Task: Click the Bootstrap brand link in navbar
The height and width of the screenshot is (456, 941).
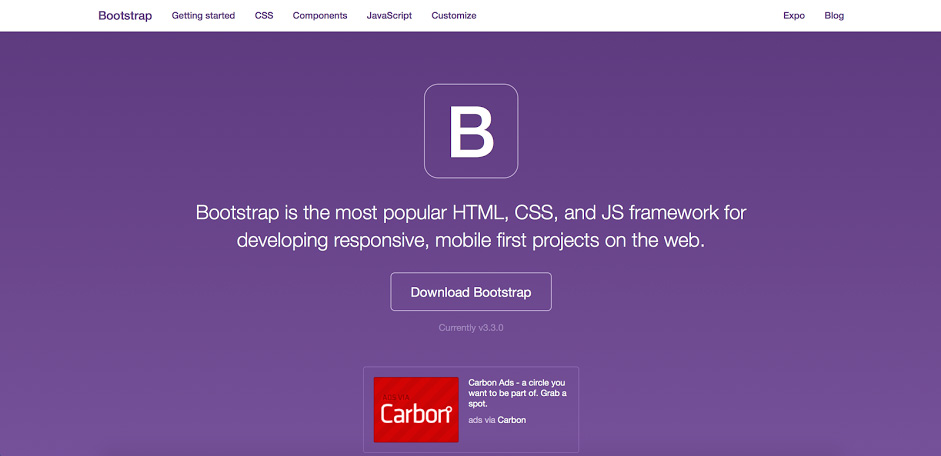Action: (x=125, y=16)
